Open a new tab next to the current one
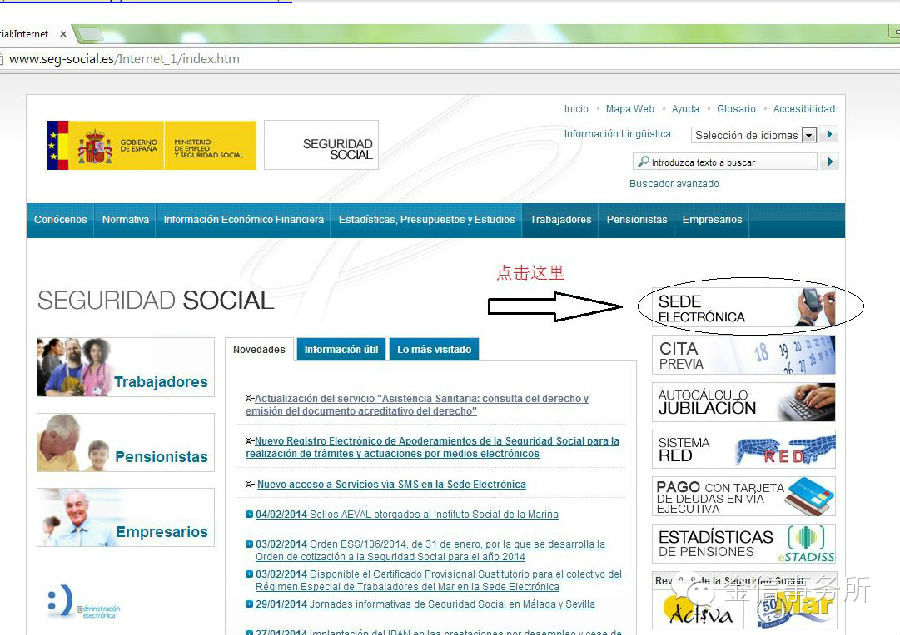Viewport: 900px width, 635px height. tap(88, 34)
